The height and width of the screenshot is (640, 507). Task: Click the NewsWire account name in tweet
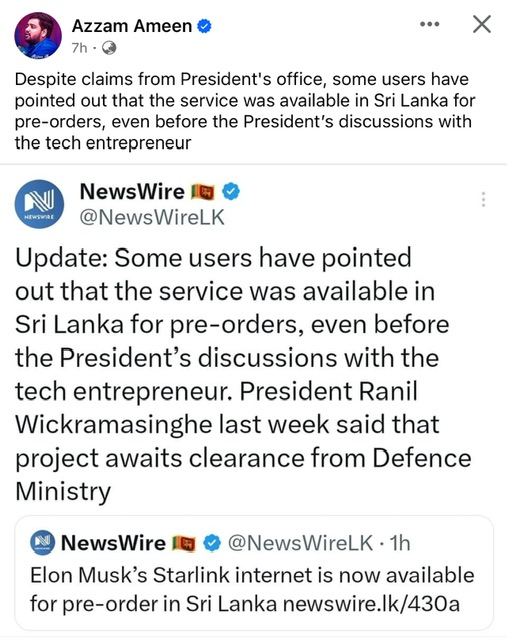tap(132, 191)
